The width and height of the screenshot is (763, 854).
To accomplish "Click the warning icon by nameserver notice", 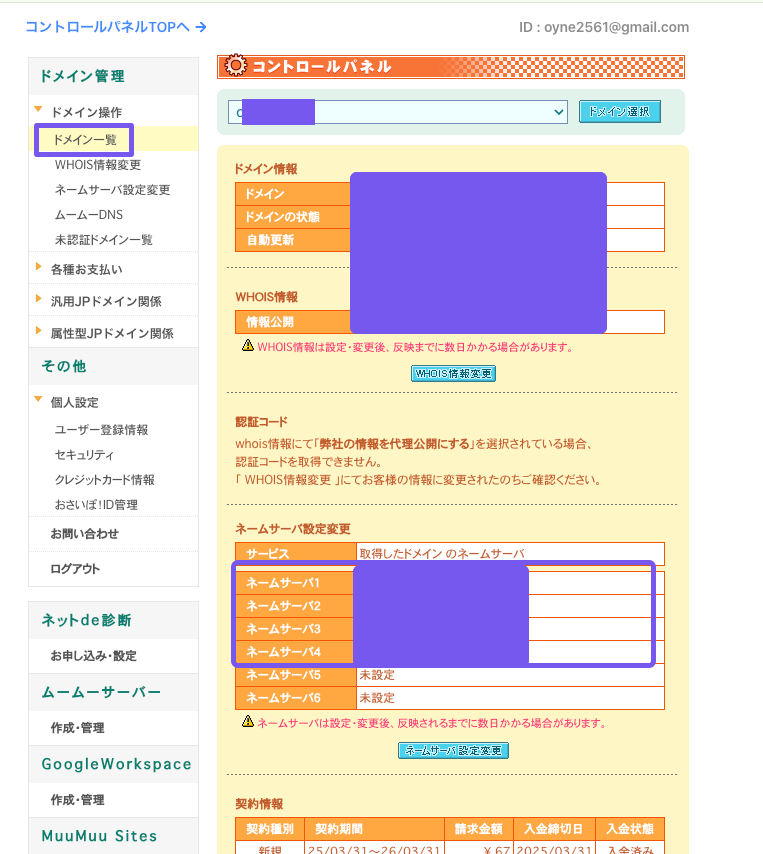I will tap(248, 722).
